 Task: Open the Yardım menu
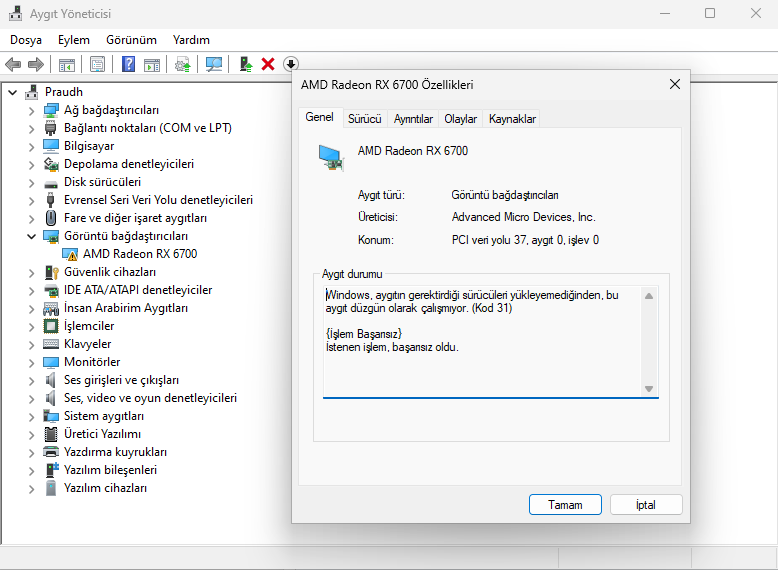point(192,40)
